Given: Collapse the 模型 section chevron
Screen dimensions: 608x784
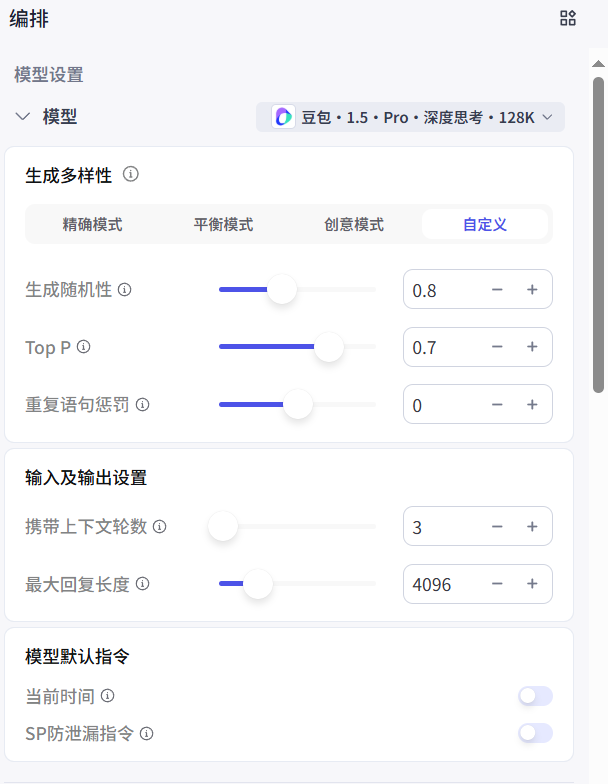Looking at the screenshot, I should (x=23, y=117).
